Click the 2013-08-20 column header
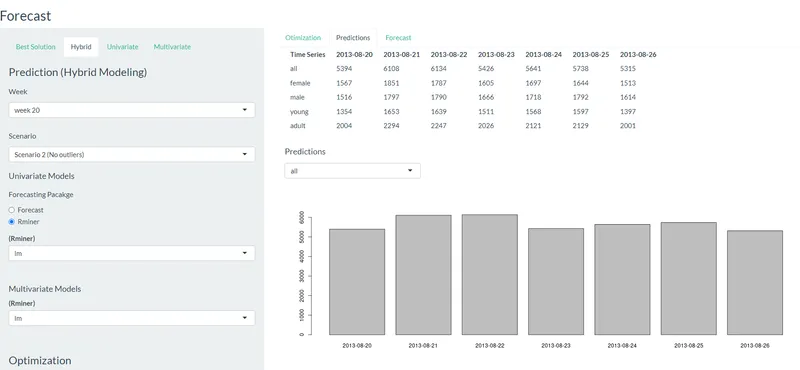The width and height of the screenshot is (800, 370). point(355,55)
